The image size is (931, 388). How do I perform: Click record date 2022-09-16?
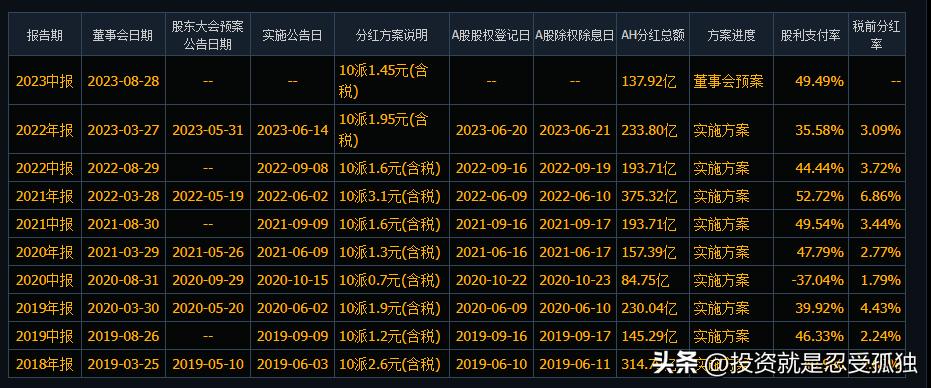491,168
